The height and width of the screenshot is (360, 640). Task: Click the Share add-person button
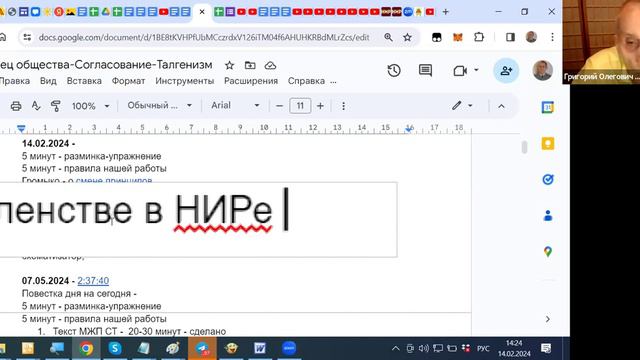506,71
